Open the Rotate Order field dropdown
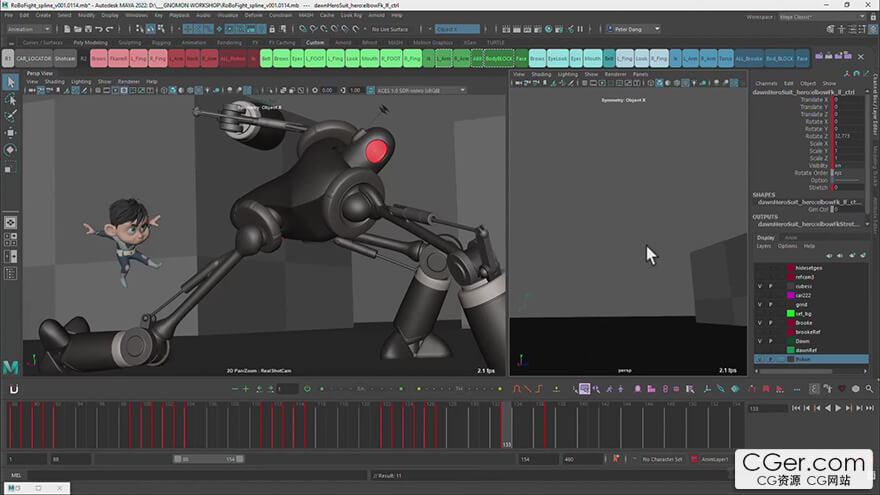The height and width of the screenshot is (495, 880). (847, 173)
